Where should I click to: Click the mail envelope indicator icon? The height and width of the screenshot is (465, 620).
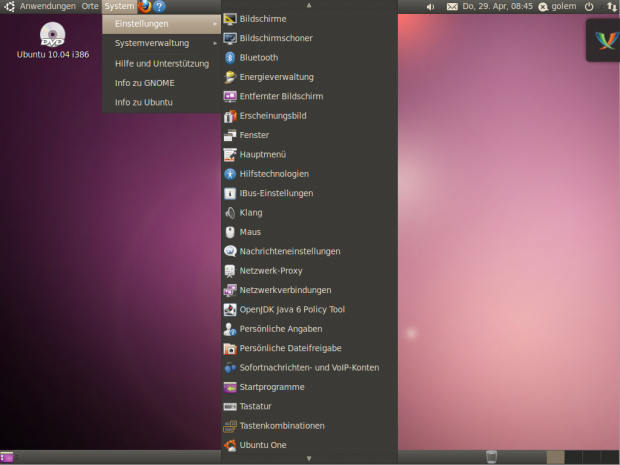[452, 6]
